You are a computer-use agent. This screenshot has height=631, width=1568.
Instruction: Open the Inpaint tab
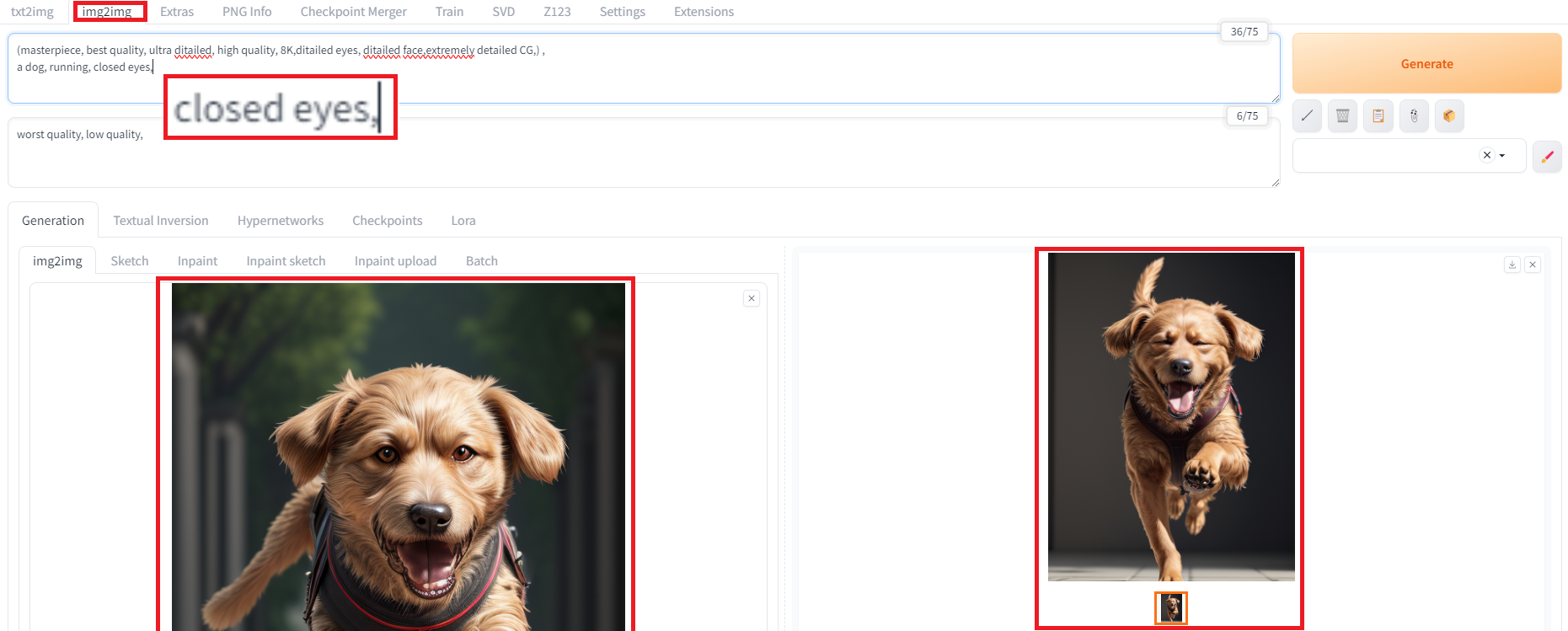[x=197, y=261]
